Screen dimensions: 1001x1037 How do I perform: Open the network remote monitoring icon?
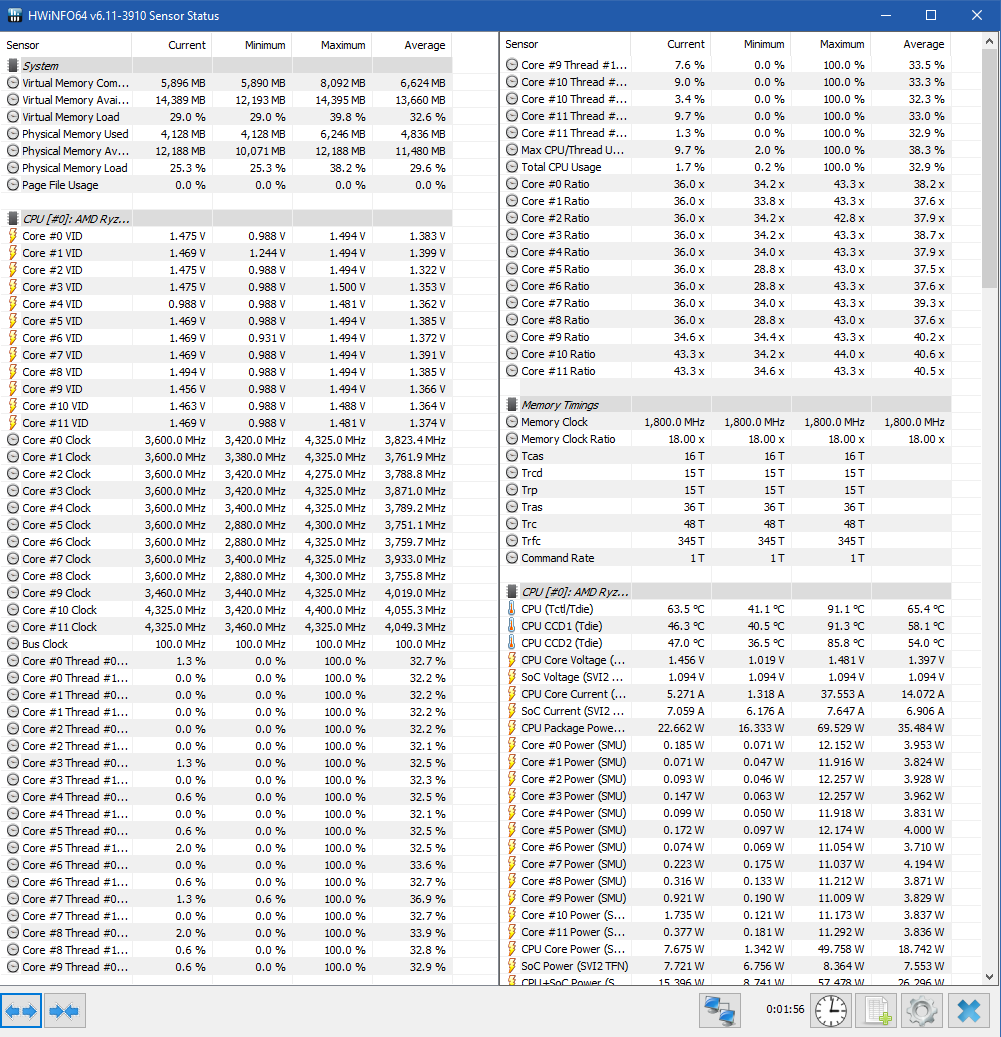[719, 1011]
